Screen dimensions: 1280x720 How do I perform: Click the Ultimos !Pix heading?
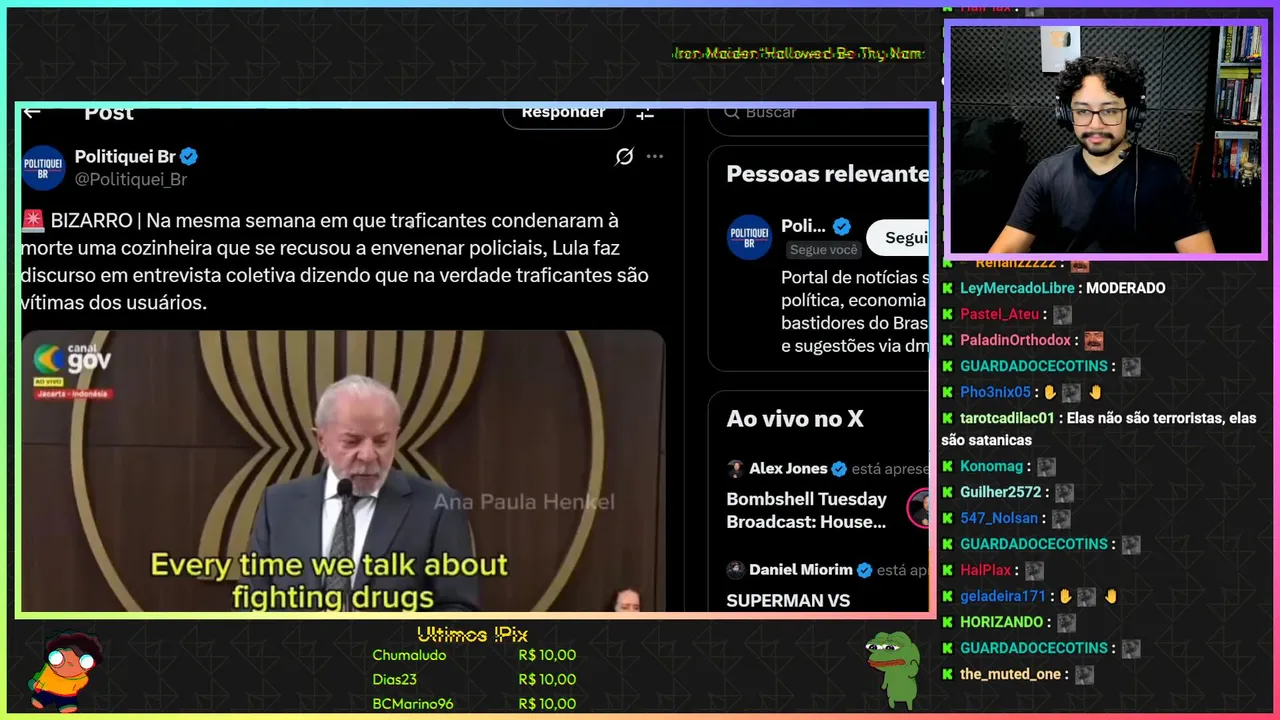click(472, 635)
